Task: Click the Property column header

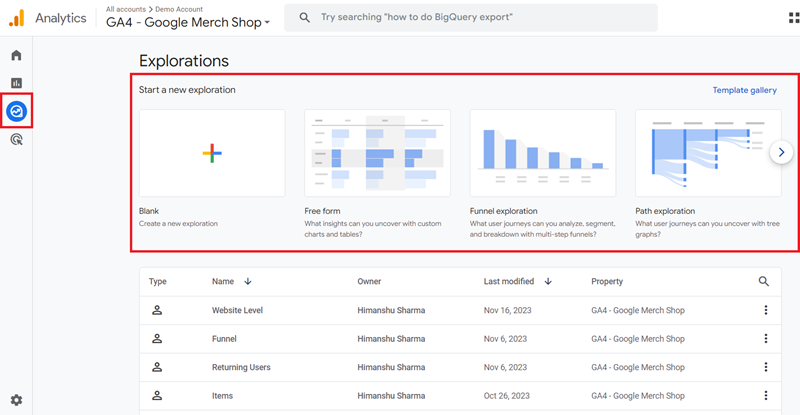Action: click(607, 281)
